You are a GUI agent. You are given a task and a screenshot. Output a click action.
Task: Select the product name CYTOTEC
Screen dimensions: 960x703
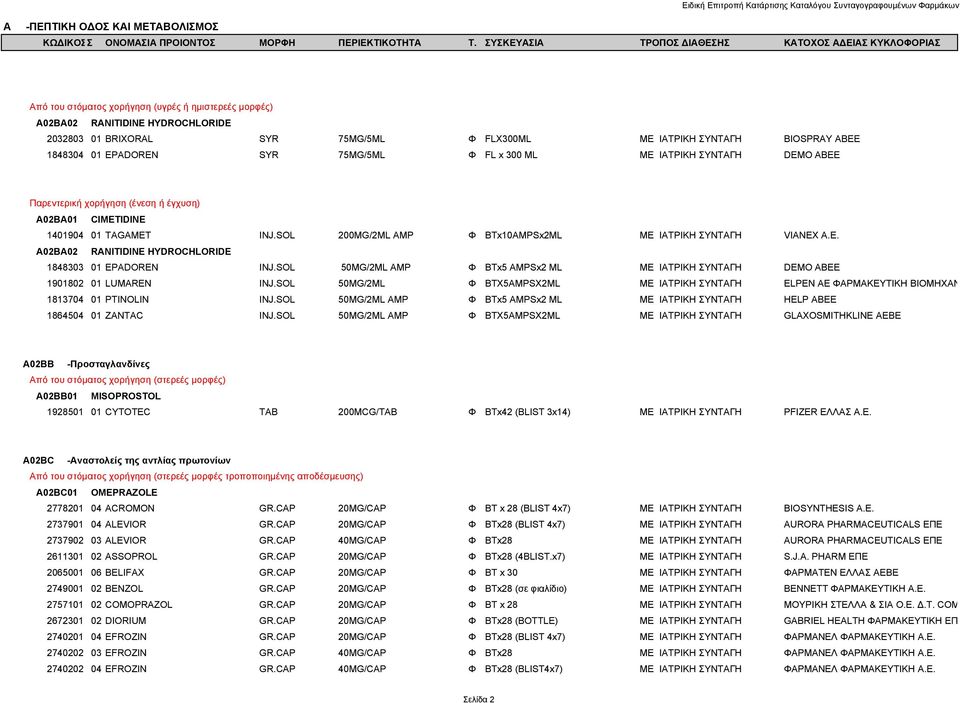coord(128,412)
